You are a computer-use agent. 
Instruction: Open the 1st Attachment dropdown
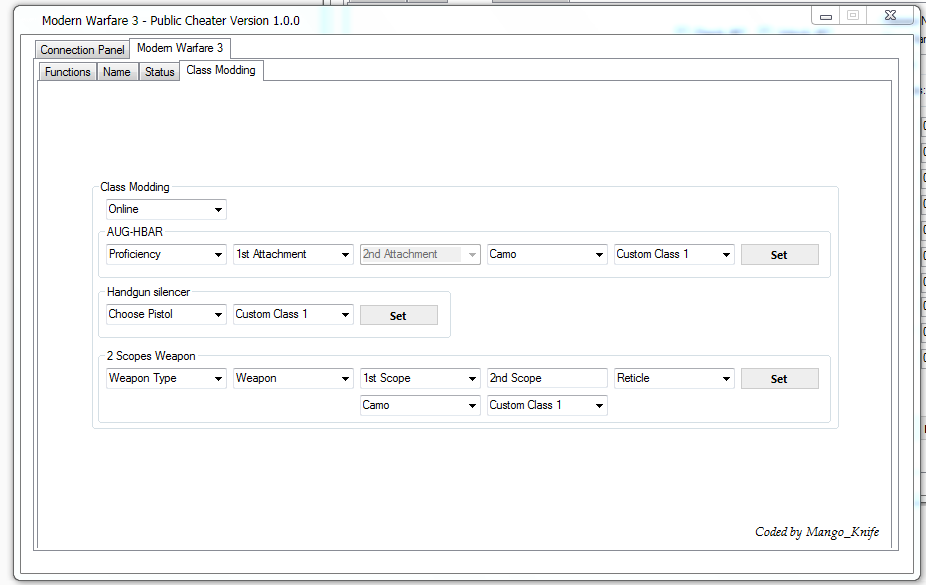[293, 254]
